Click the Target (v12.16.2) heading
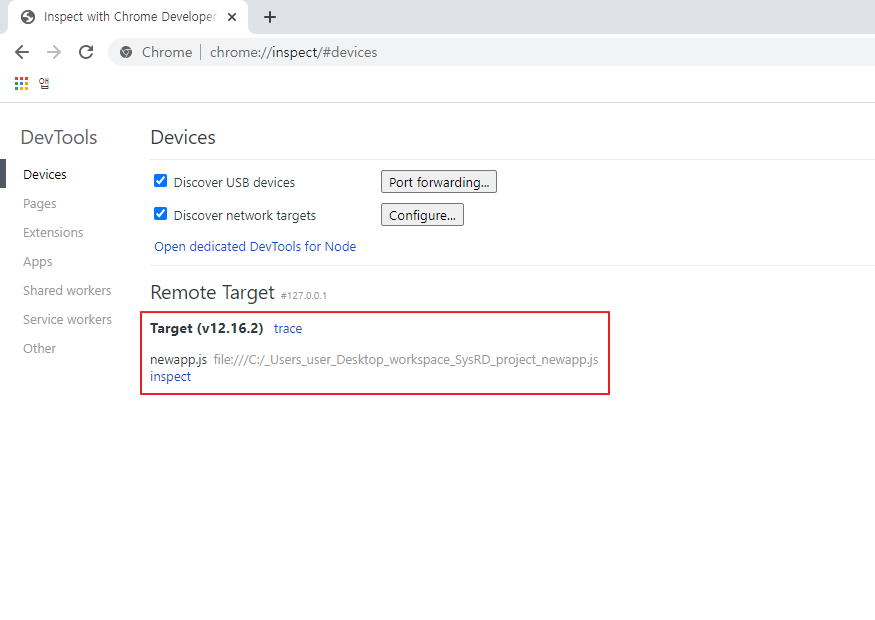Image resolution: width=875 pixels, height=620 pixels. (206, 328)
